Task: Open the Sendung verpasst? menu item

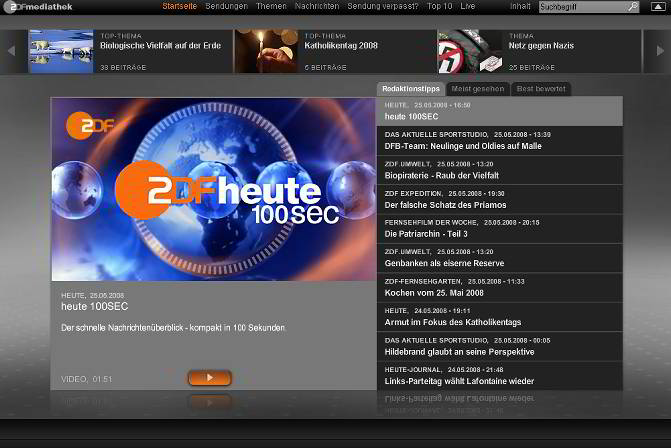Action: click(383, 7)
